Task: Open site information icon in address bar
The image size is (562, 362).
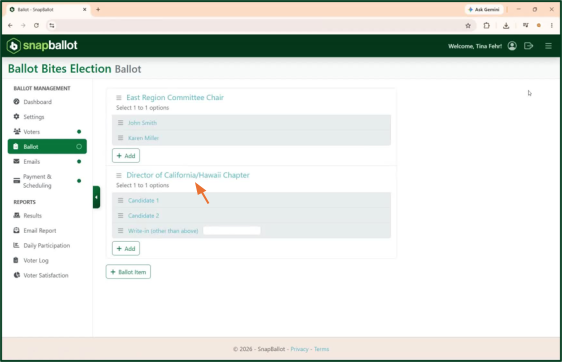Action: point(52,25)
